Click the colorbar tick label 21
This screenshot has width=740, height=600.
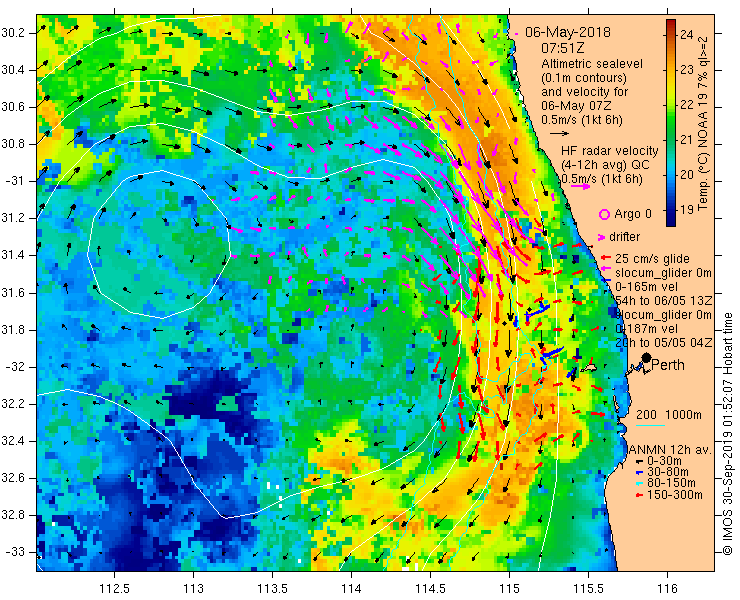pyautogui.click(x=687, y=140)
